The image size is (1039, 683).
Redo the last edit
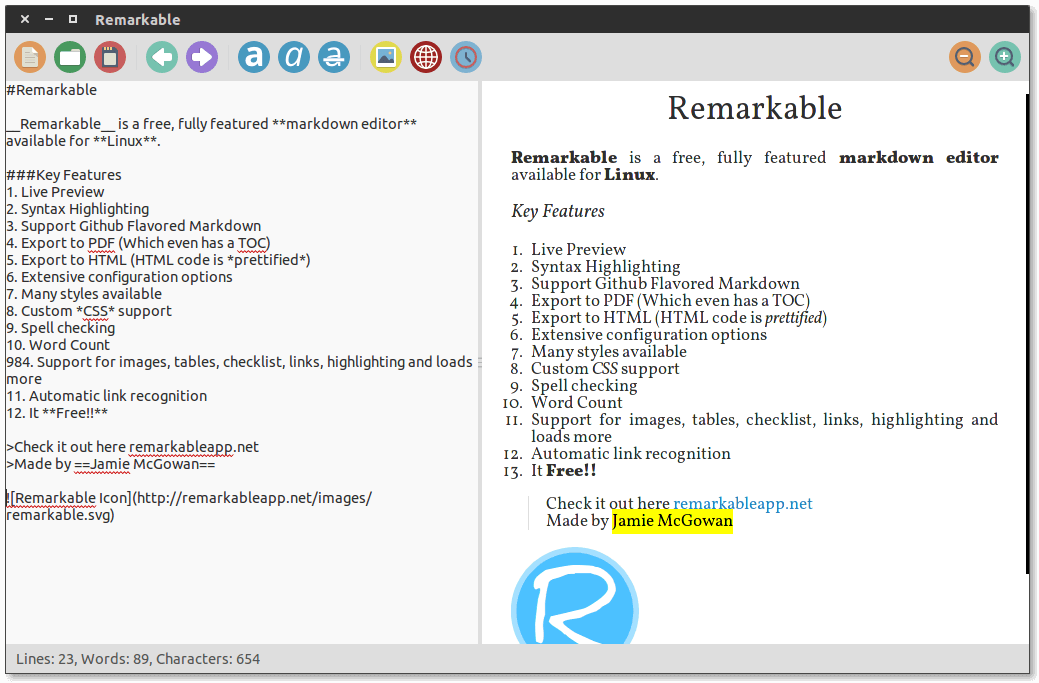click(x=201, y=57)
